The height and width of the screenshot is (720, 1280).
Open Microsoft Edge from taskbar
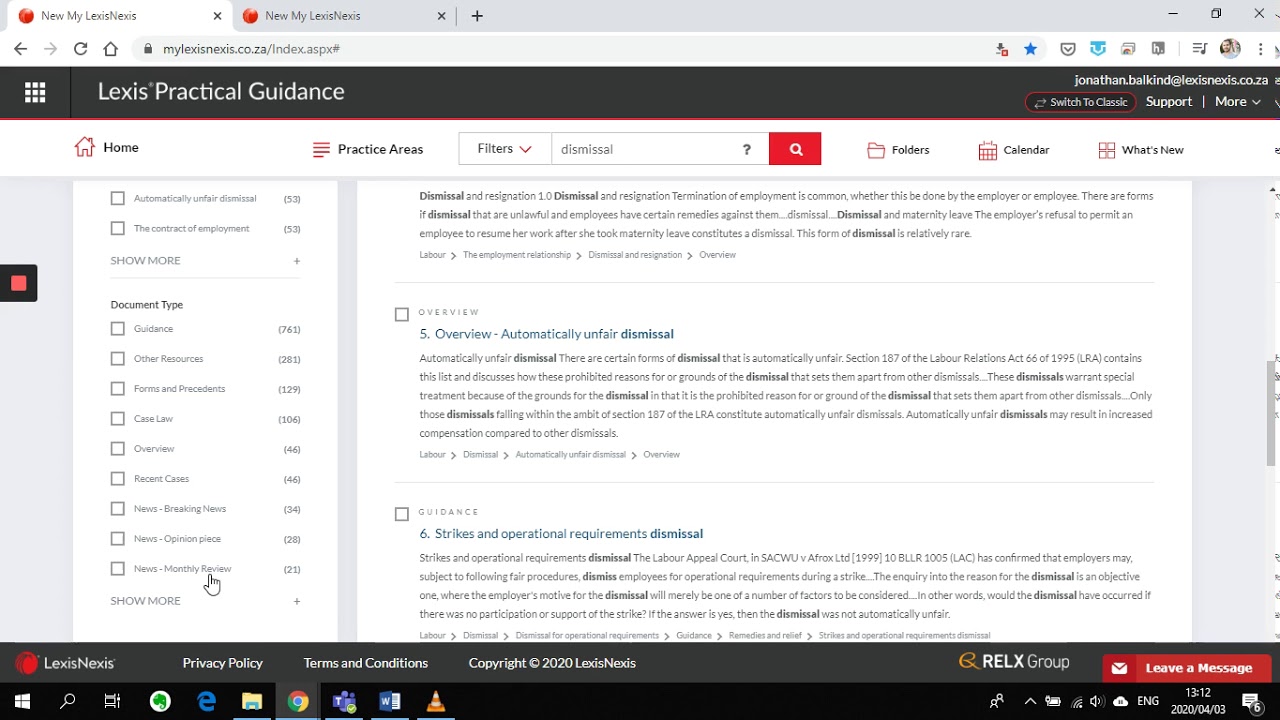pyautogui.click(x=206, y=702)
